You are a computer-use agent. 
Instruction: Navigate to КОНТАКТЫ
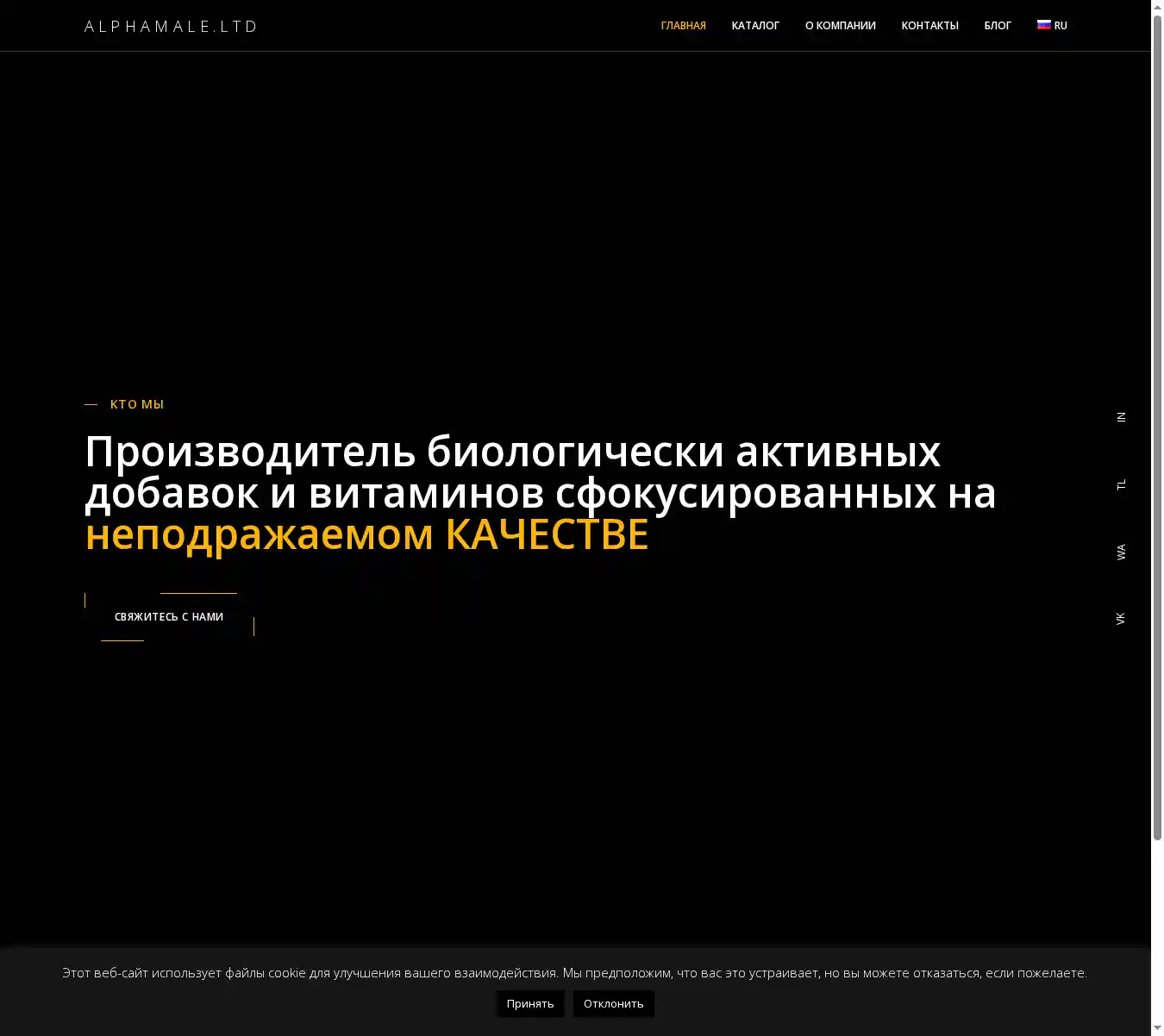(x=929, y=26)
